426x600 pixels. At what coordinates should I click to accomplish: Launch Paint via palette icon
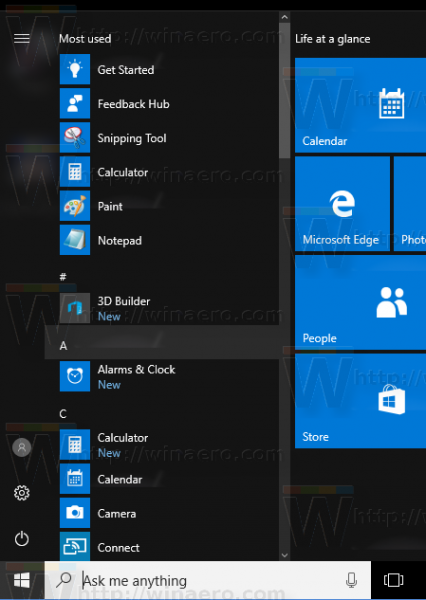coord(75,206)
